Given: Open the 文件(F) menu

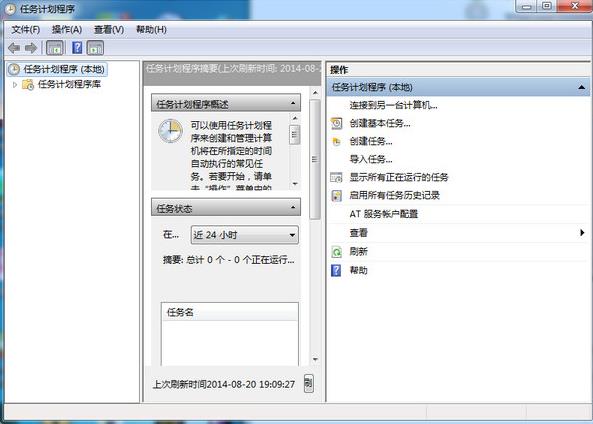Looking at the screenshot, I should pyautogui.click(x=26, y=30).
